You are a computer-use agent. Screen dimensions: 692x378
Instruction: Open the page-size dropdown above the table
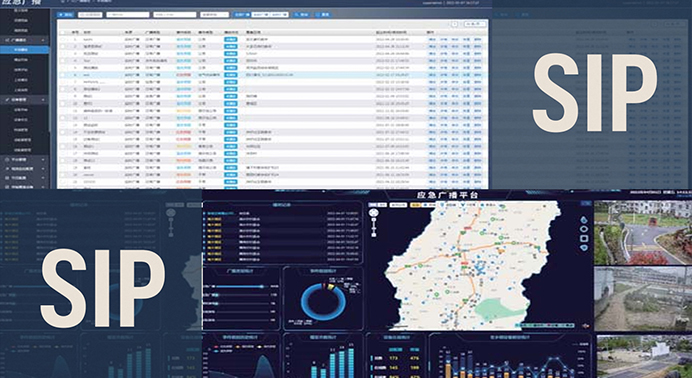pos(475,24)
